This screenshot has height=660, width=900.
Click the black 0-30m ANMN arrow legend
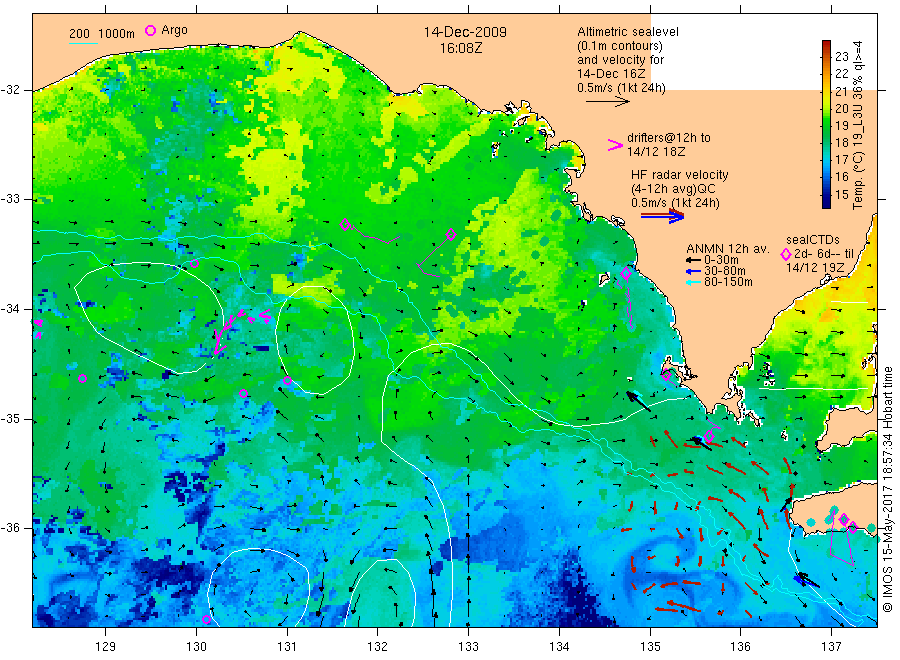pyautogui.click(x=693, y=261)
